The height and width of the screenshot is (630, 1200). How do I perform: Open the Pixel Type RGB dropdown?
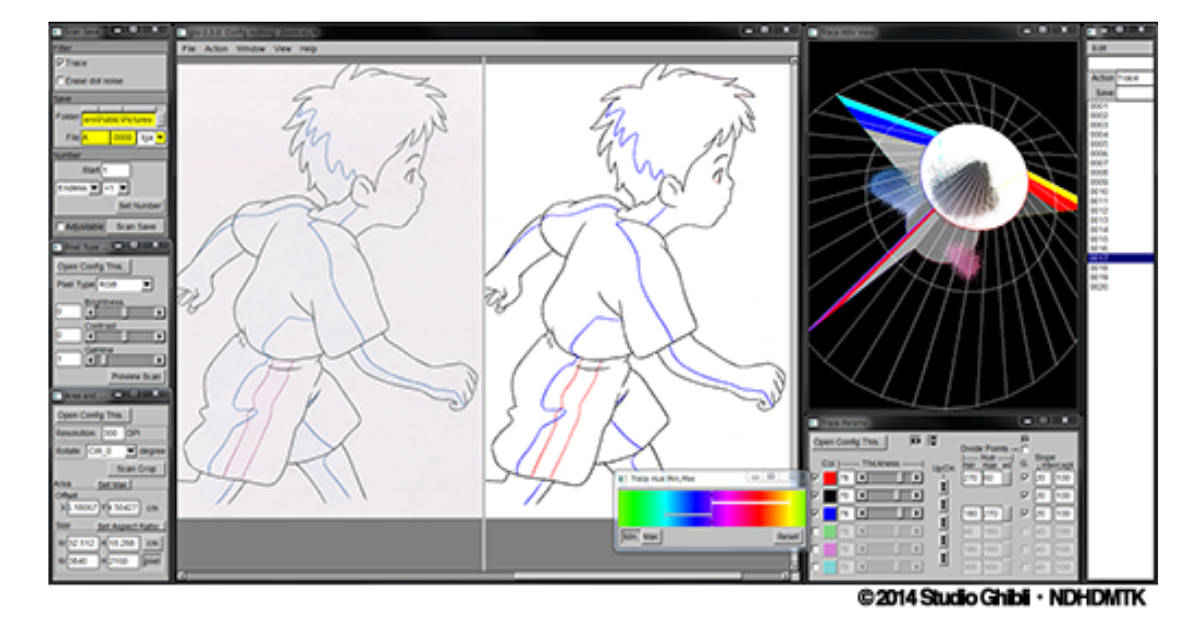click(147, 285)
